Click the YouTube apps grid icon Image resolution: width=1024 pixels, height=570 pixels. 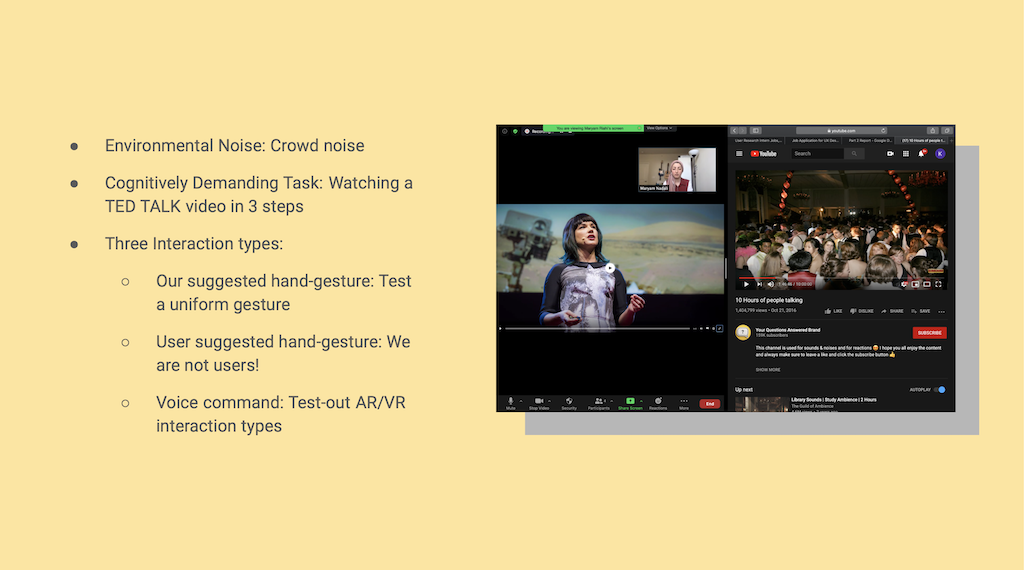[x=906, y=154]
